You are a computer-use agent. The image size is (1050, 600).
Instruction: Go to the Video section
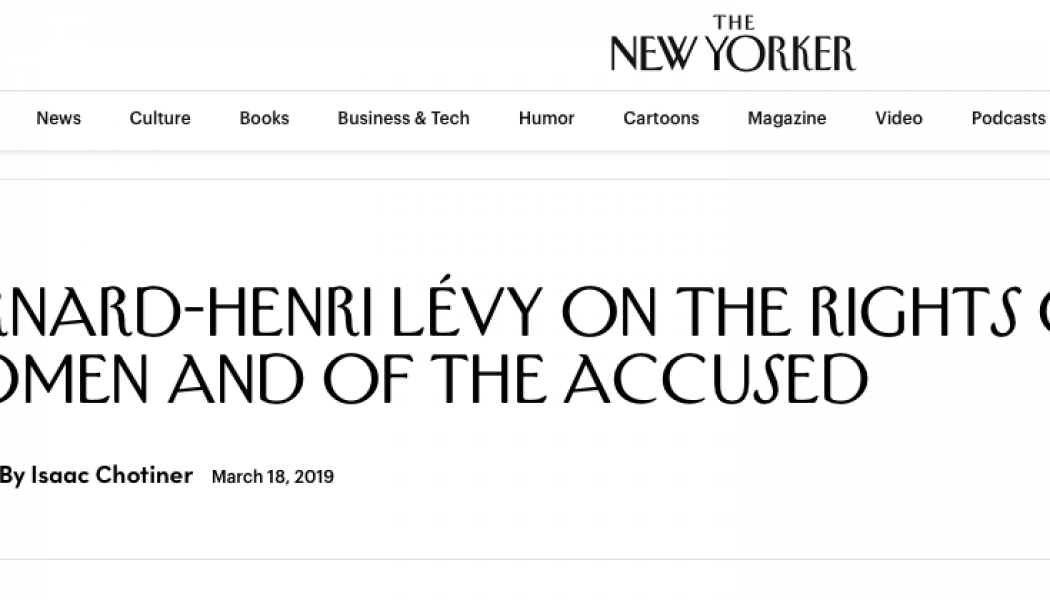click(899, 118)
